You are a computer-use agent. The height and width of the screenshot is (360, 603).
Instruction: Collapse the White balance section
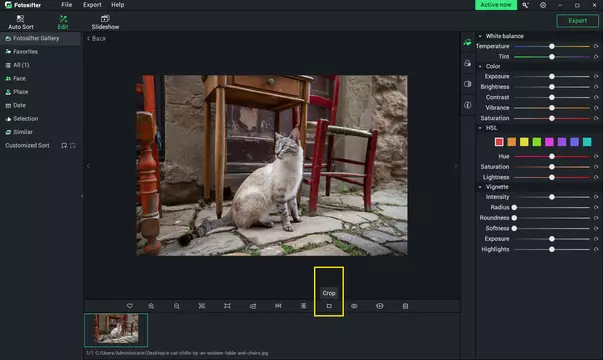click(480, 36)
